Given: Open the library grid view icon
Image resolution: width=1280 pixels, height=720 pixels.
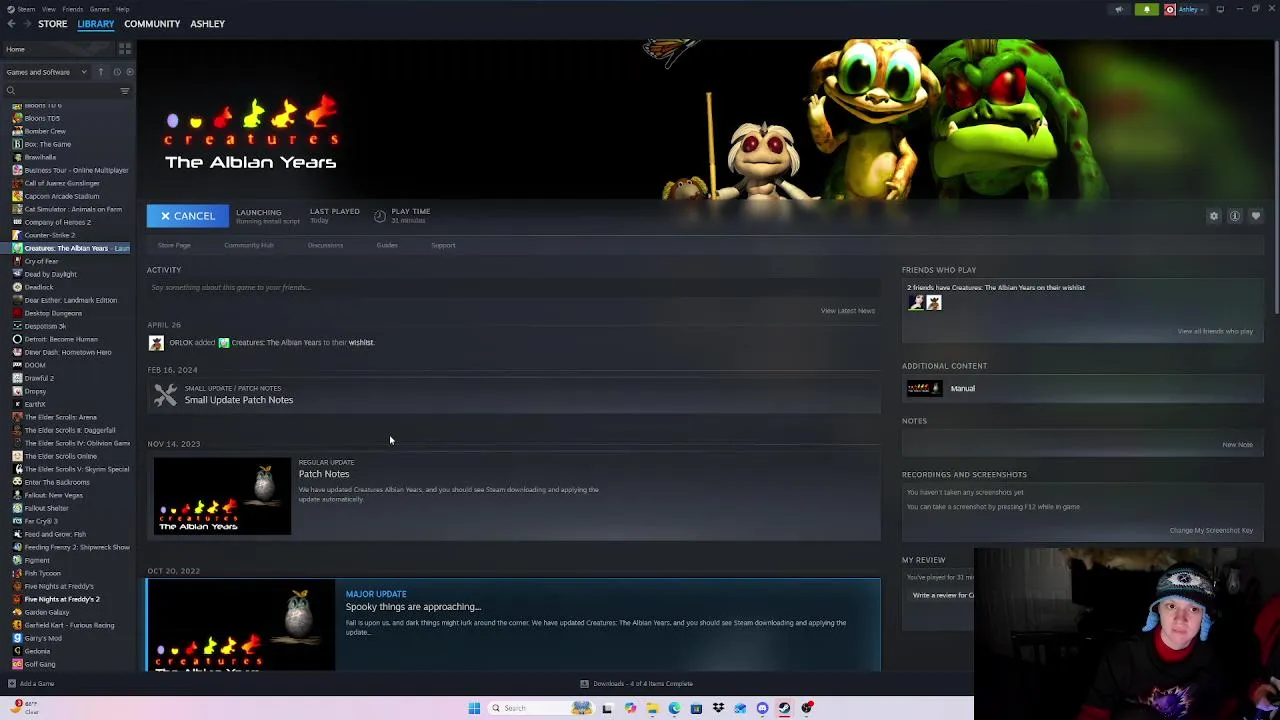Looking at the screenshot, I should pos(125,49).
